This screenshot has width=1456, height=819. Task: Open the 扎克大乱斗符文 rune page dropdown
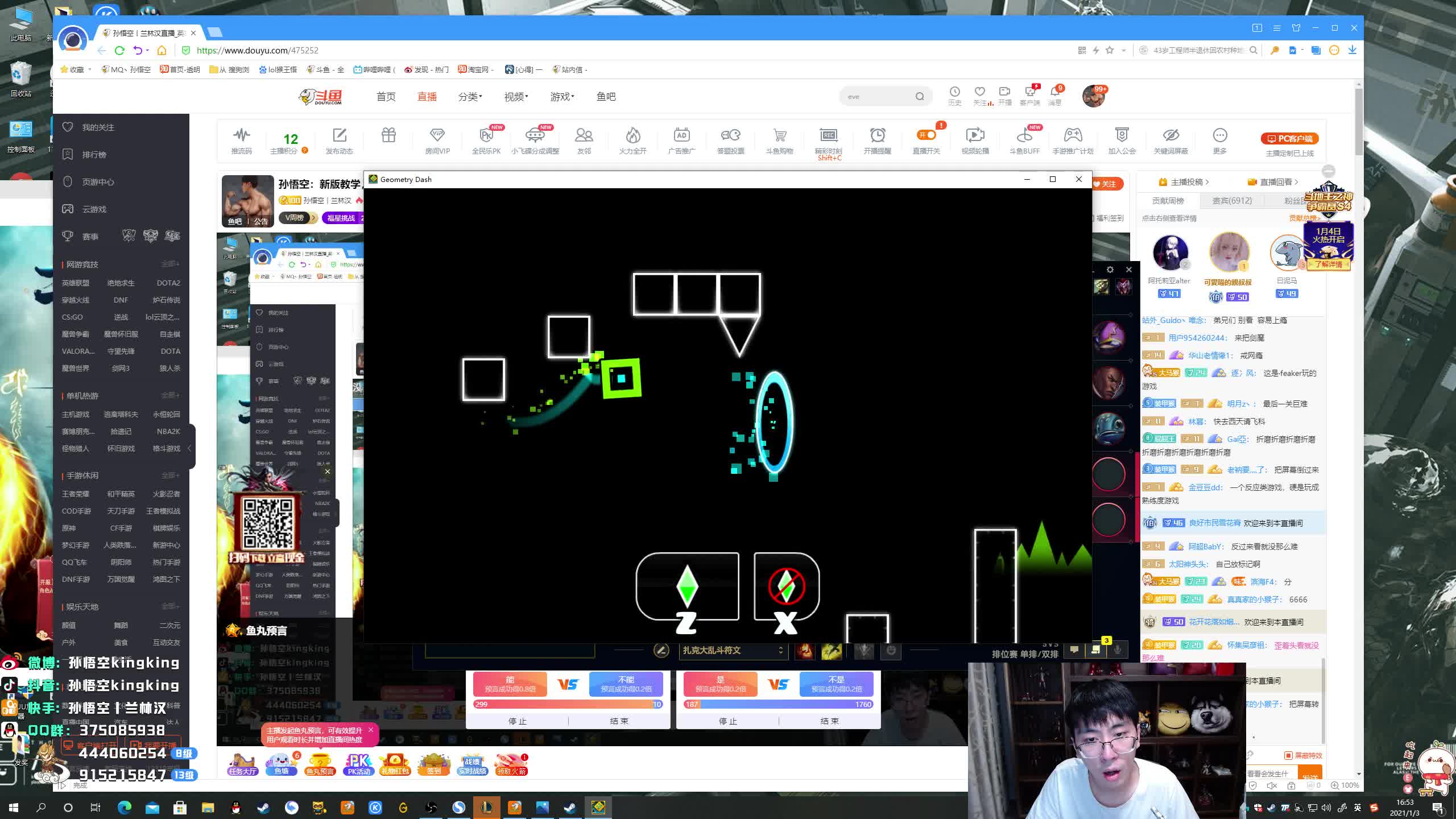(733, 650)
